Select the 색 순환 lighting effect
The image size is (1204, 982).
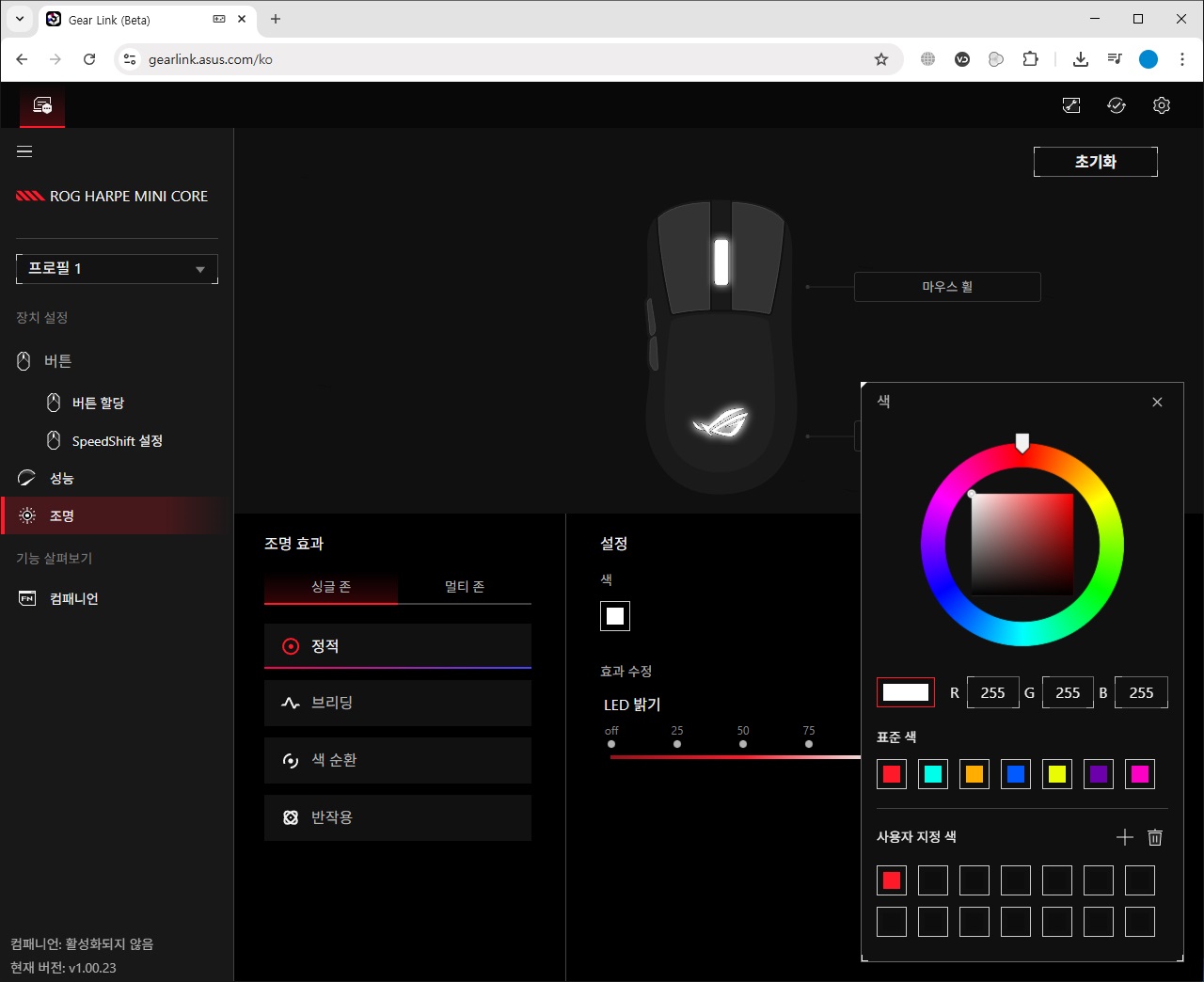398,760
